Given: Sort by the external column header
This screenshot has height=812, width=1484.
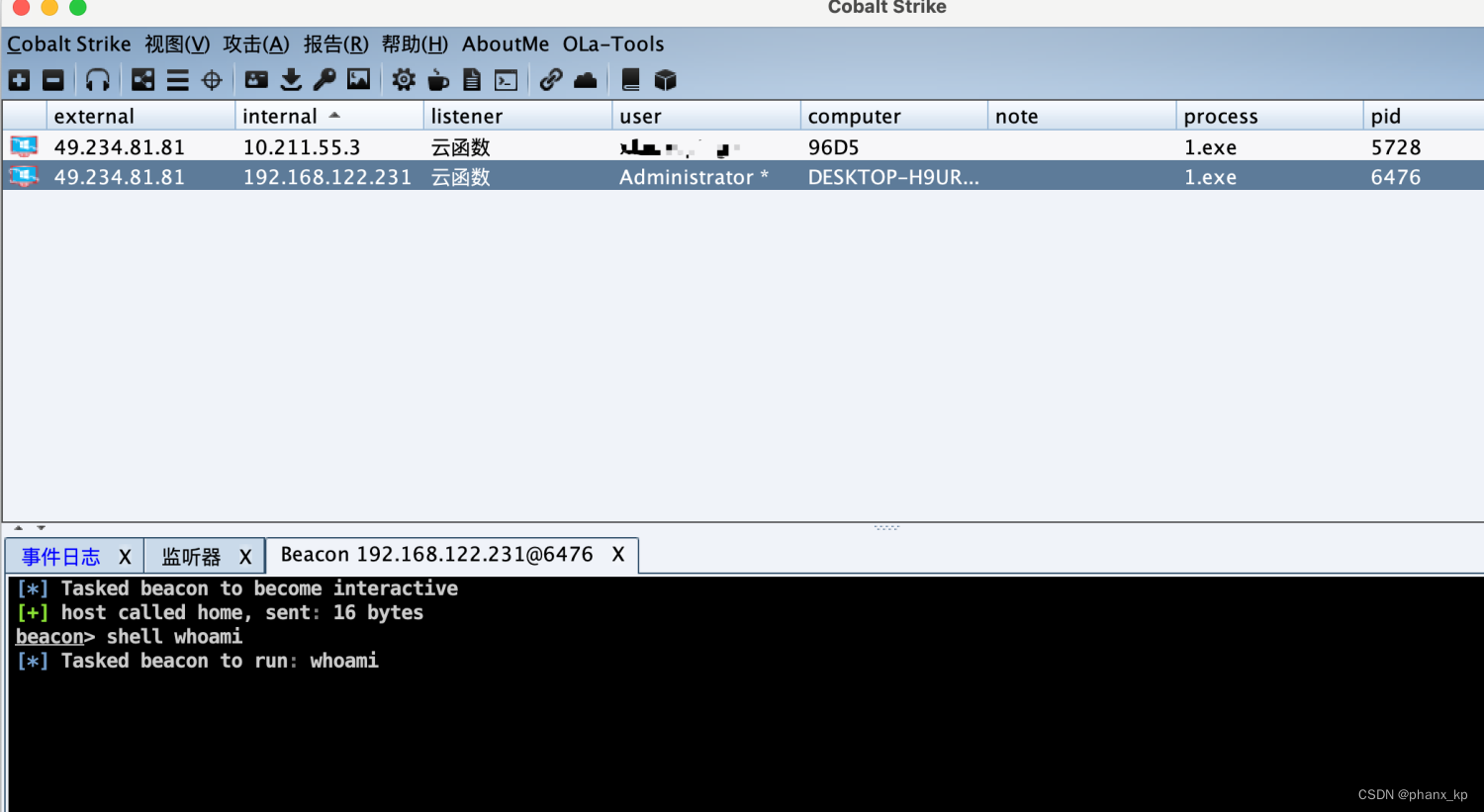Looking at the screenshot, I should click(140, 116).
